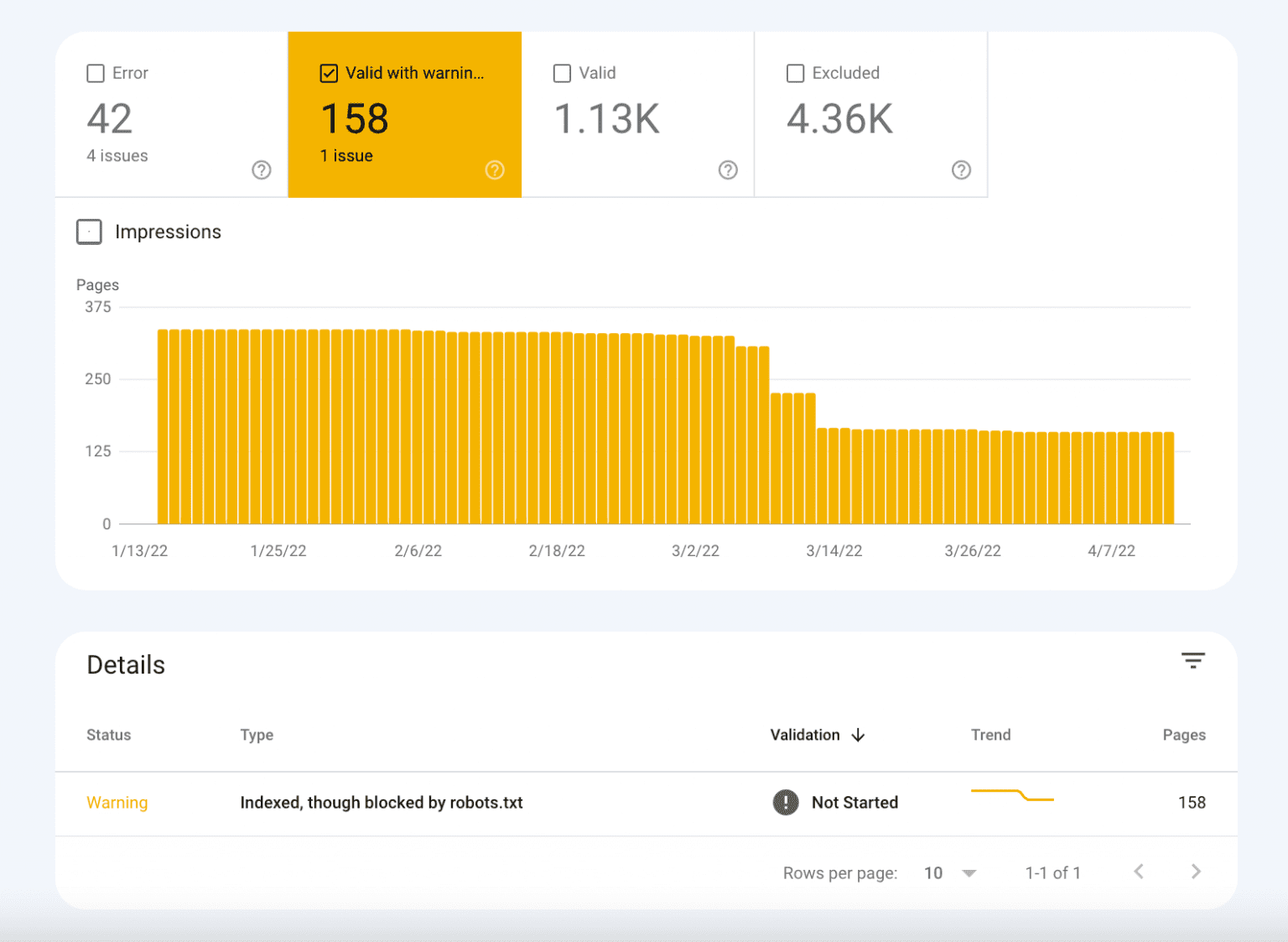Open help tooltip for Error status
The width and height of the screenshot is (1288, 942).
tap(261, 170)
